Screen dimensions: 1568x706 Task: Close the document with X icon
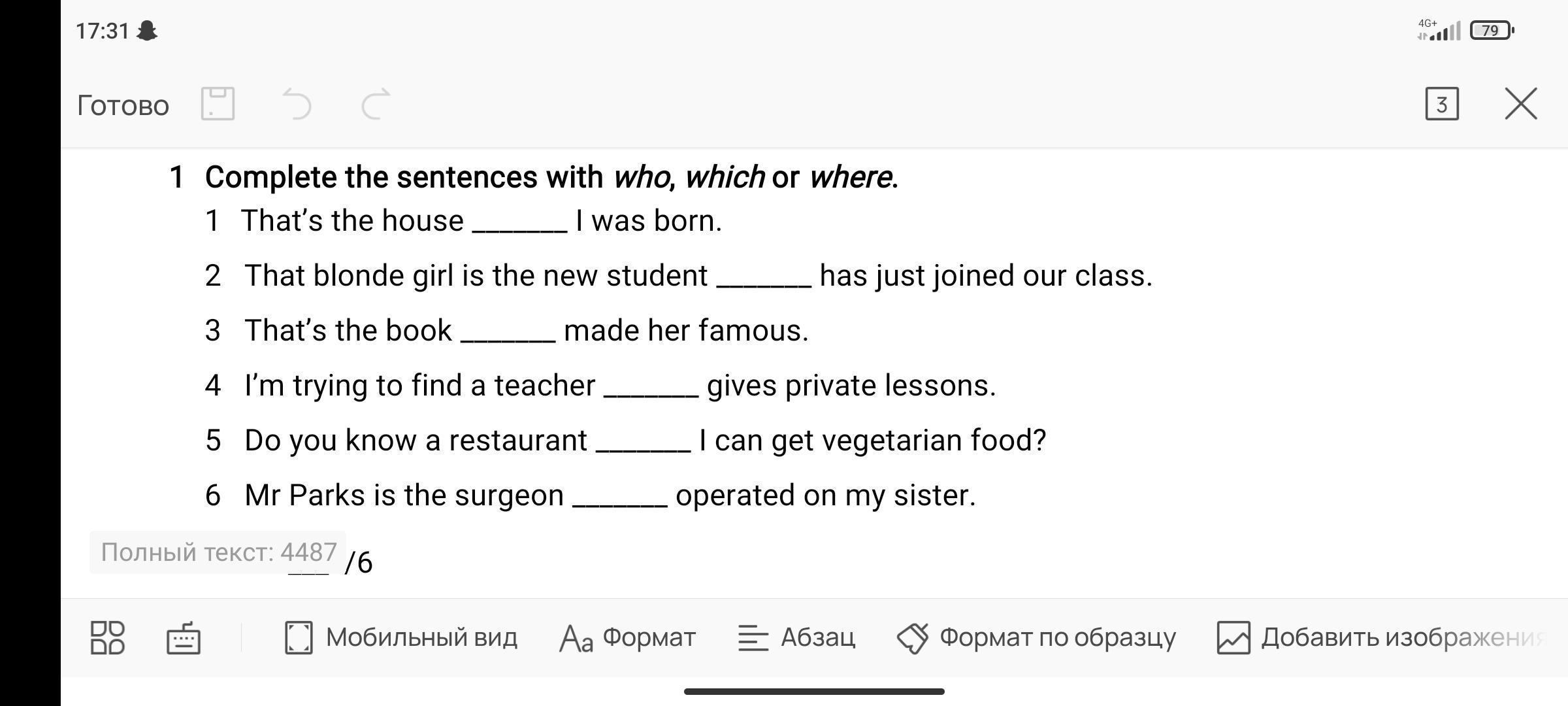[x=1520, y=105]
